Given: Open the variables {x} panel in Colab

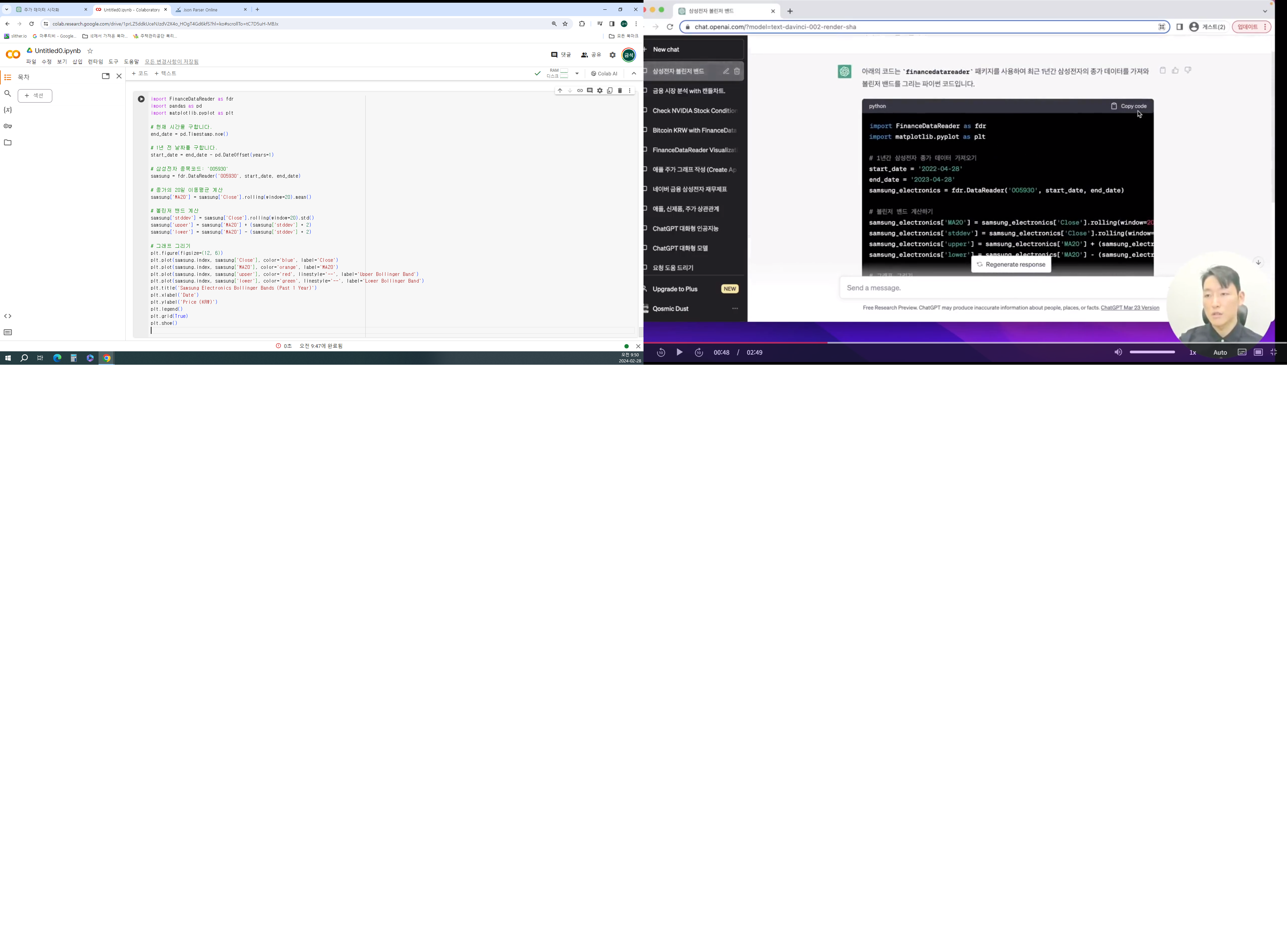Looking at the screenshot, I should tap(8, 110).
